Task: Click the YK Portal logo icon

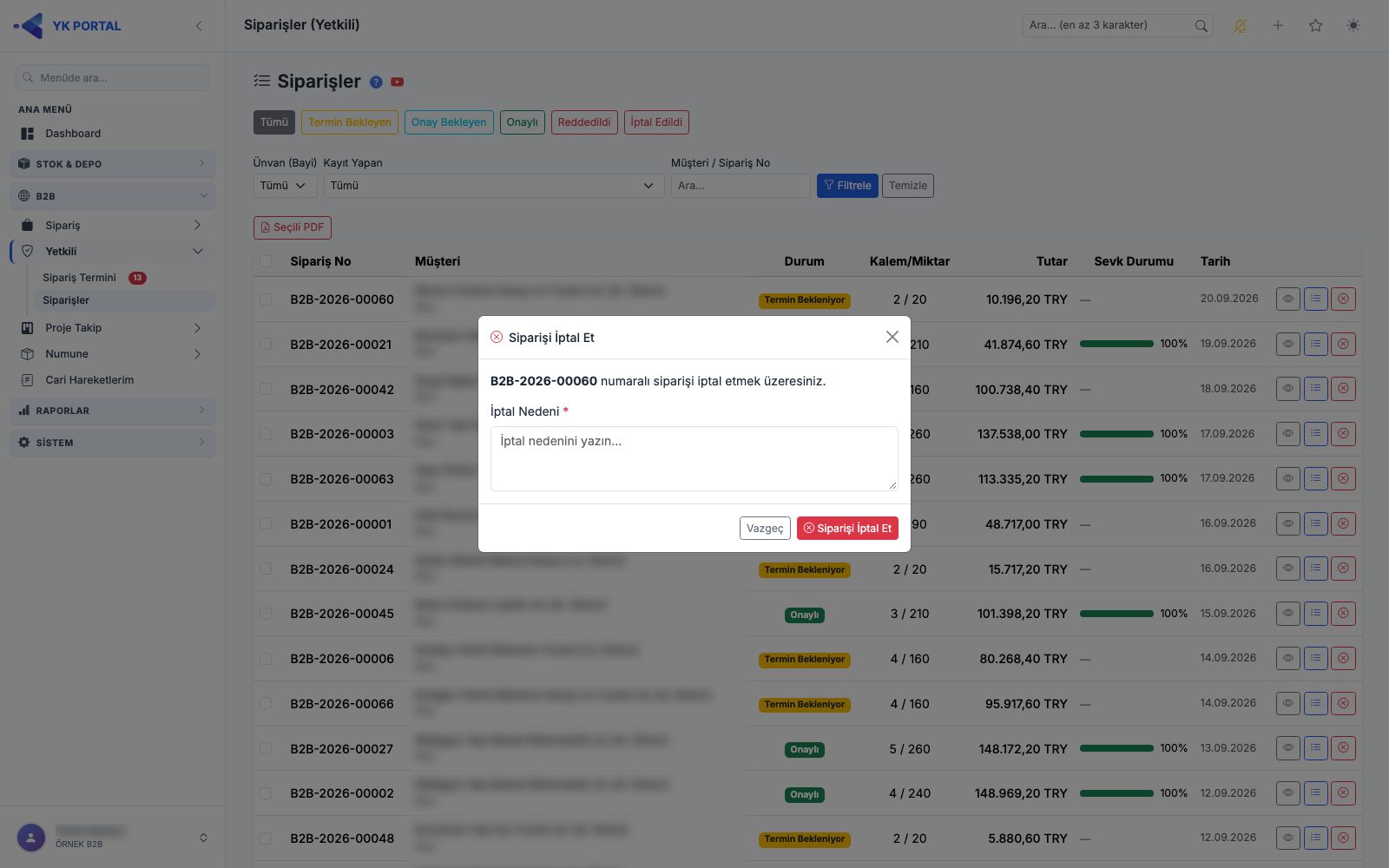Action: coord(29,26)
